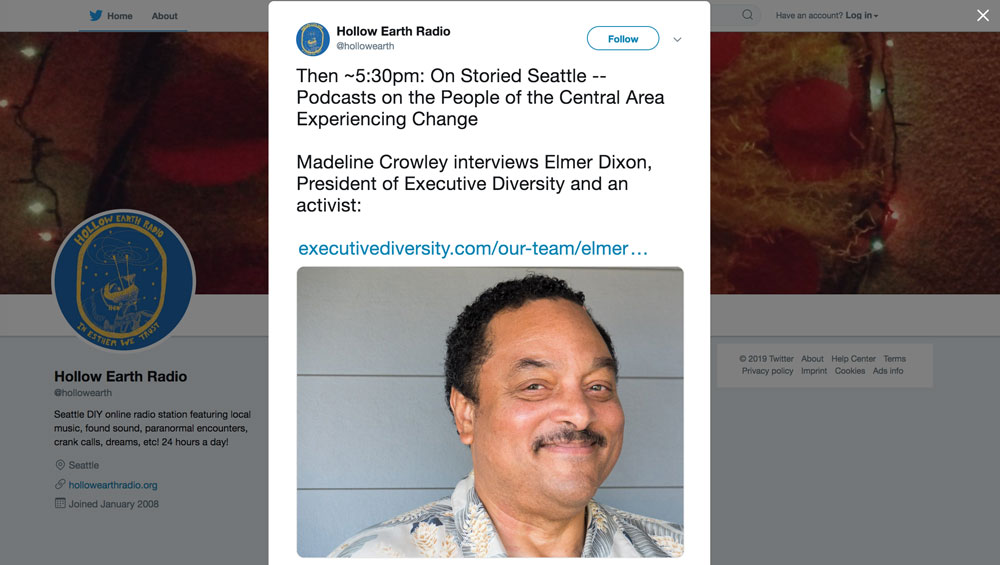The width and height of the screenshot is (1000, 565).
Task: Click the Seattle location pin icon
Action: click(x=60, y=465)
